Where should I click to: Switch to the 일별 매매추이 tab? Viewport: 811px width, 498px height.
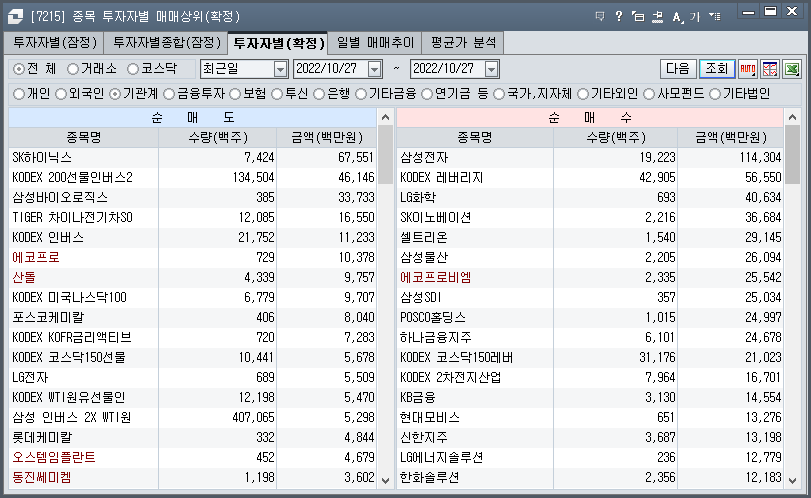(x=375, y=43)
